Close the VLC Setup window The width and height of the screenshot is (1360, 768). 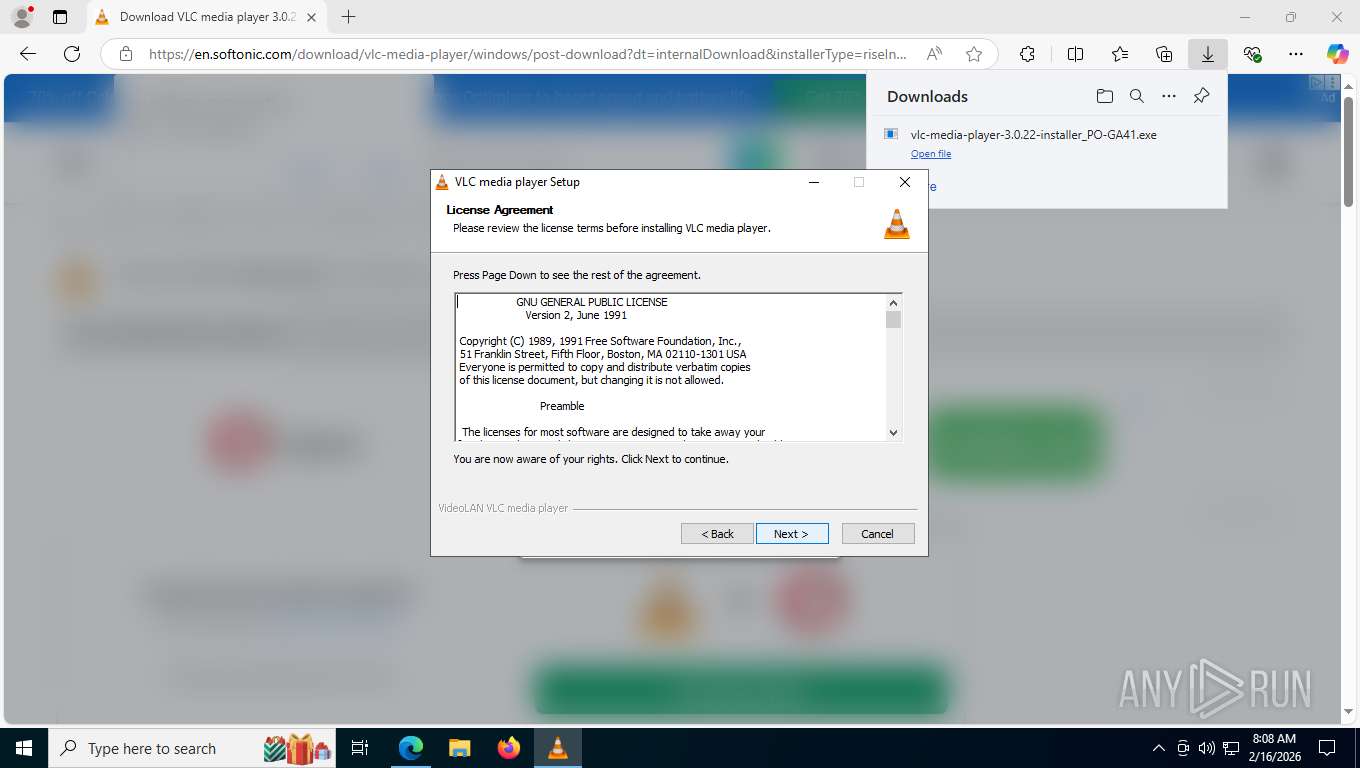(x=905, y=182)
